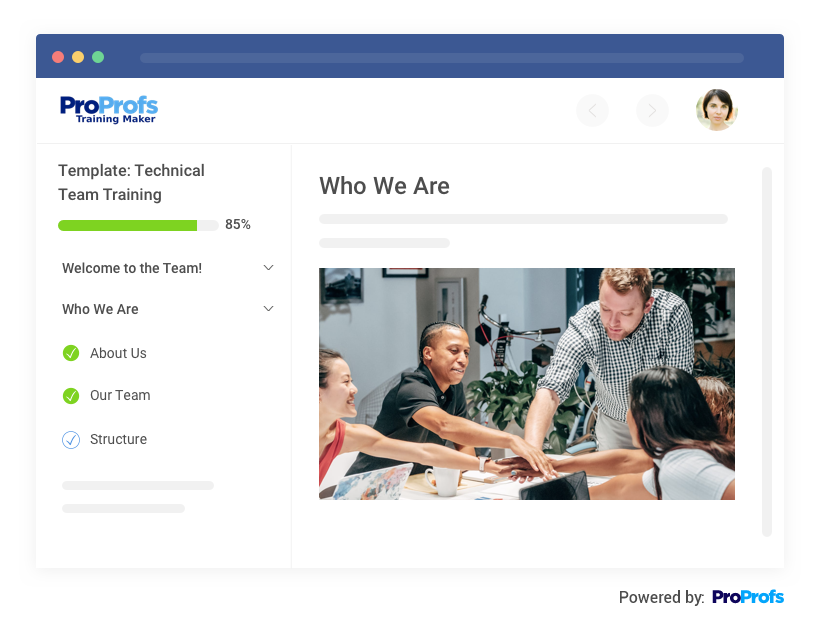Toggle the Our Team green checkmark
The height and width of the screenshot is (626, 820).
pos(71,396)
